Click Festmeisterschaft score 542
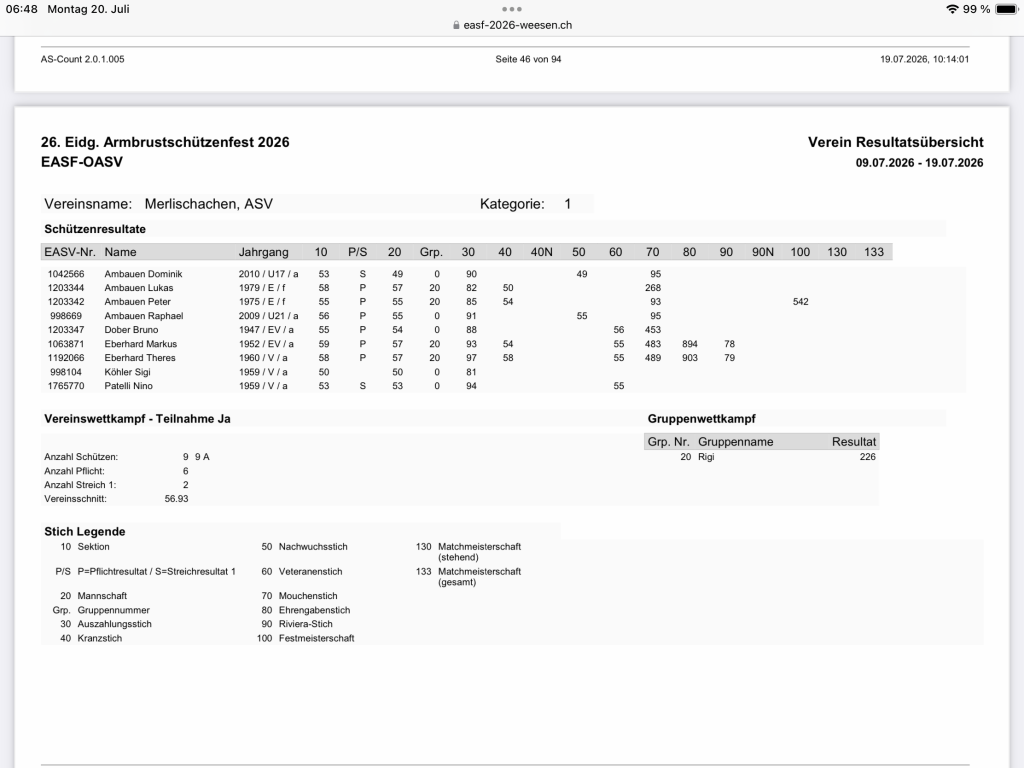This screenshot has height=768, width=1024. 801,302
